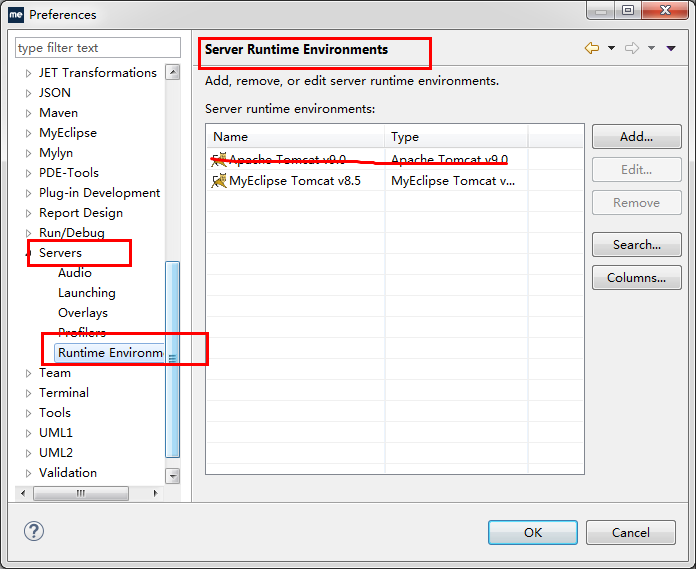Select Audio under Servers
696x569 pixels.
click(75, 273)
